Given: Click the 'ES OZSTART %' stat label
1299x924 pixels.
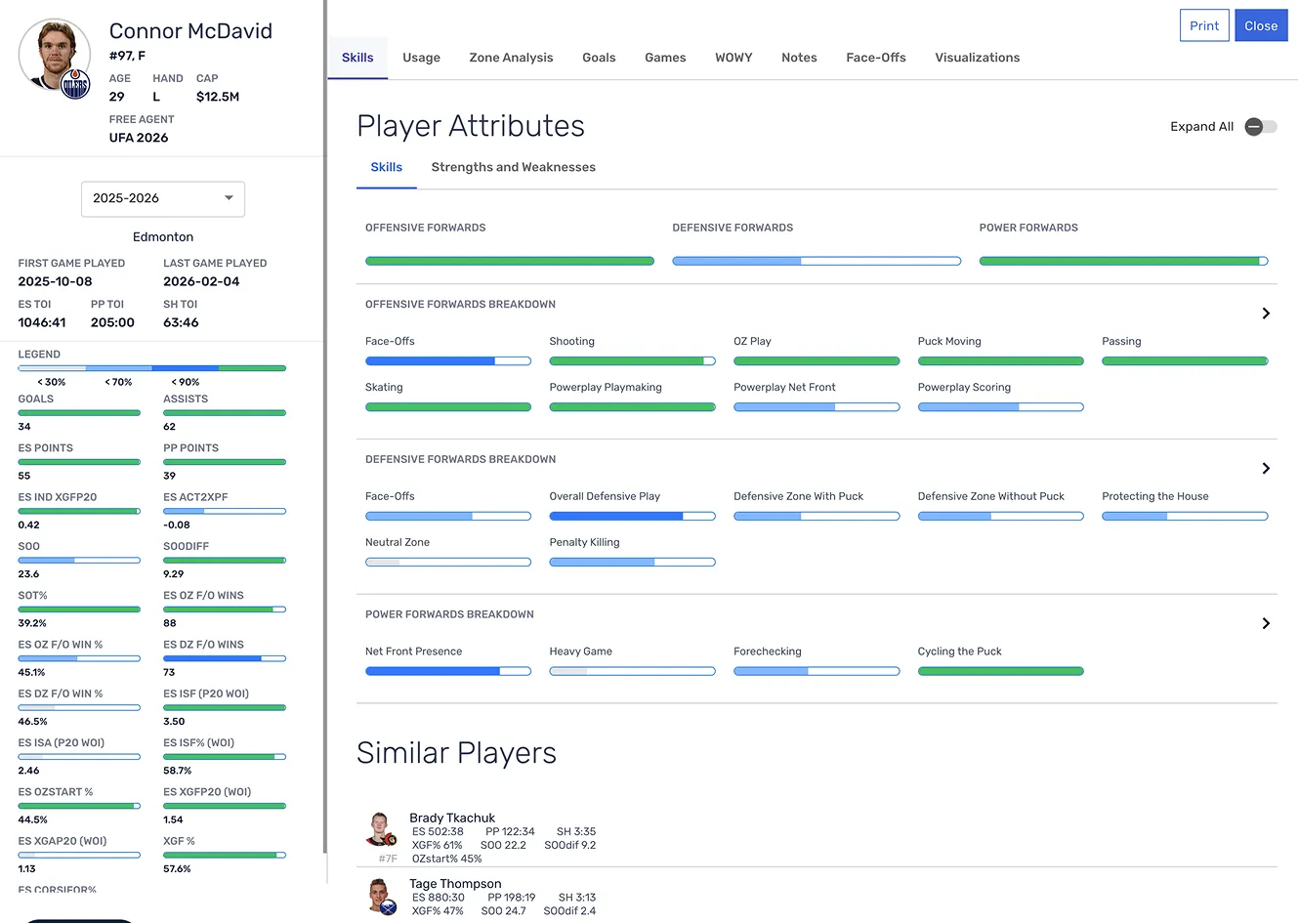Looking at the screenshot, I should (x=56, y=792).
